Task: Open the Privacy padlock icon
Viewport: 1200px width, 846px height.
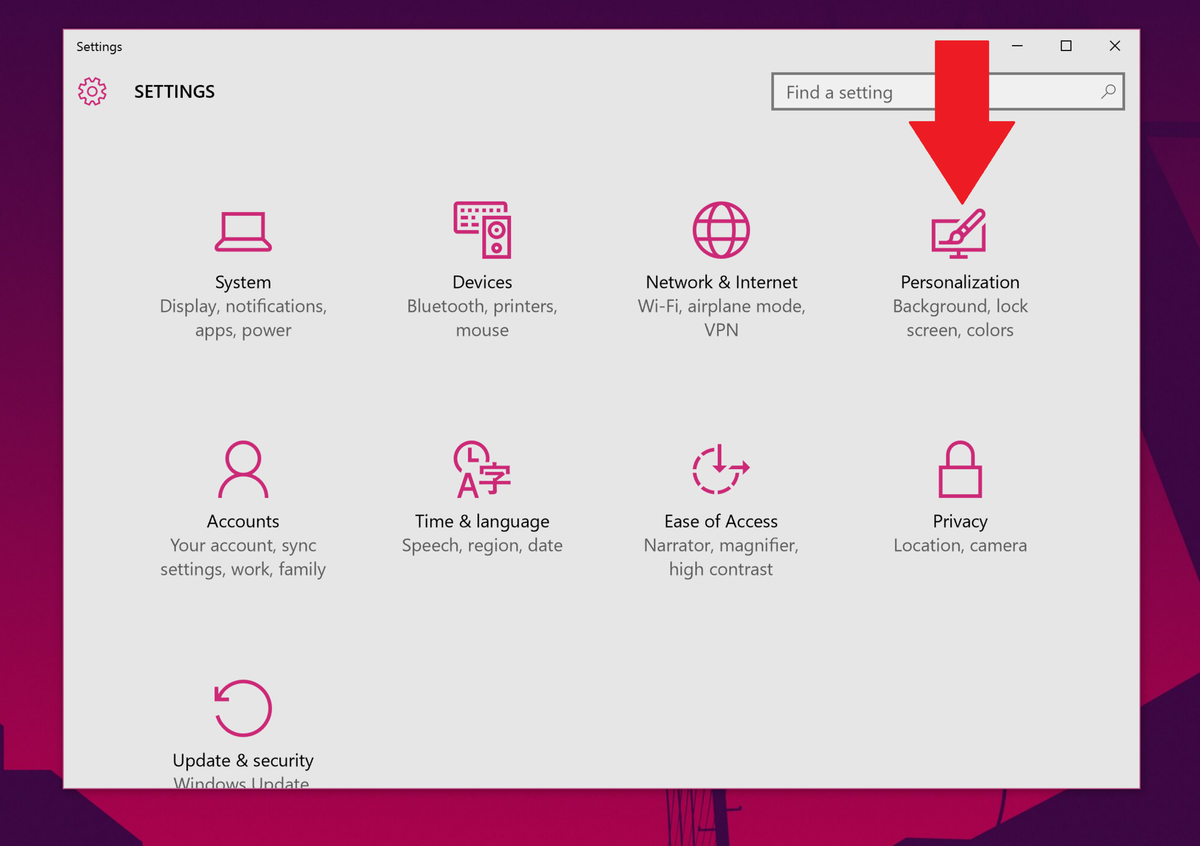Action: (959, 469)
